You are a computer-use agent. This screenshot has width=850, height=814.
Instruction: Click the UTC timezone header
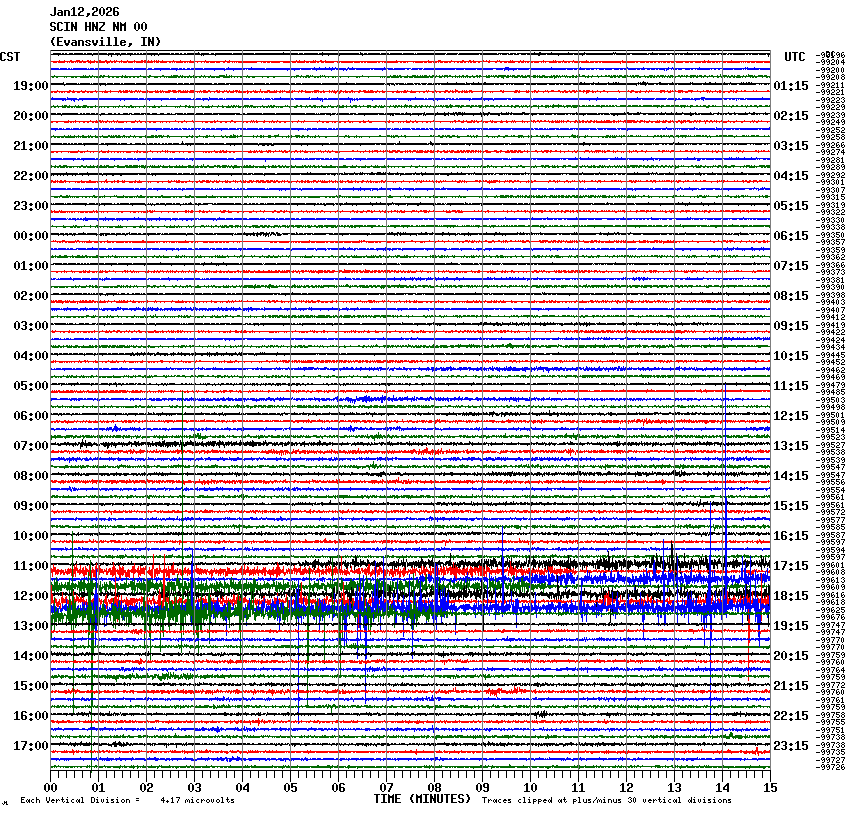794,57
